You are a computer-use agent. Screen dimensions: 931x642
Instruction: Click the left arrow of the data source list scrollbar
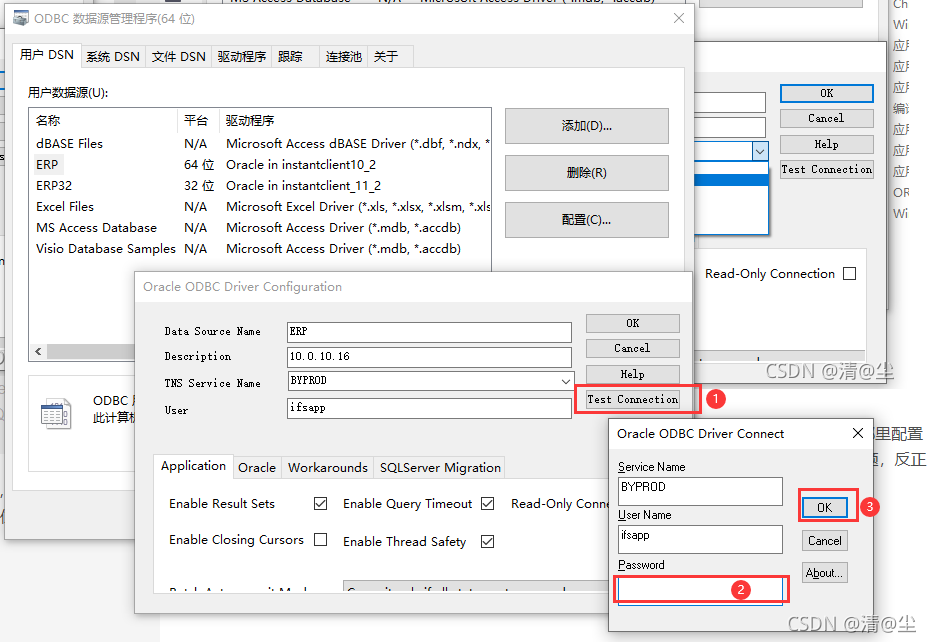tap(38, 352)
